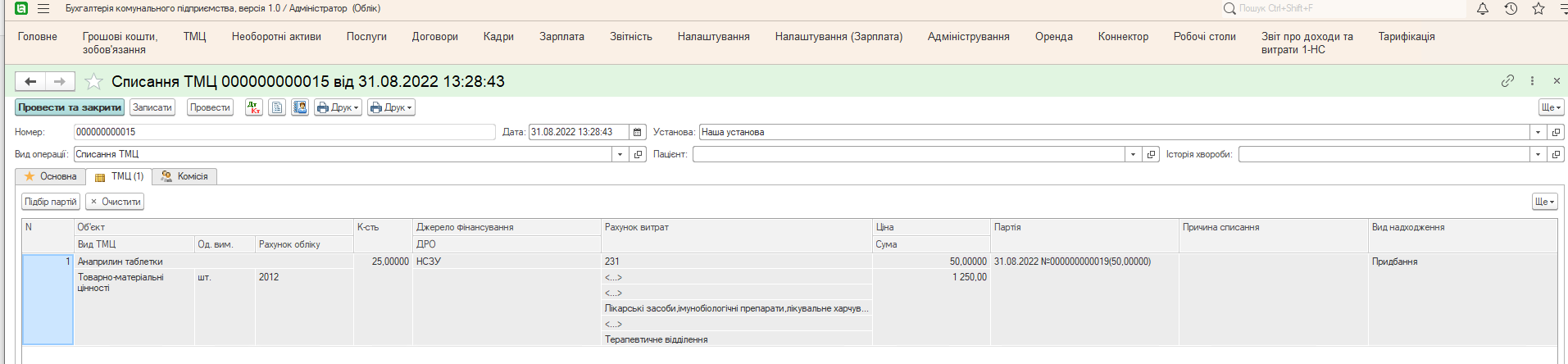Expand Пацієнт dropdown list
The height and width of the screenshot is (364, 1568).
pyautogui.click(x=1133, y=154)
